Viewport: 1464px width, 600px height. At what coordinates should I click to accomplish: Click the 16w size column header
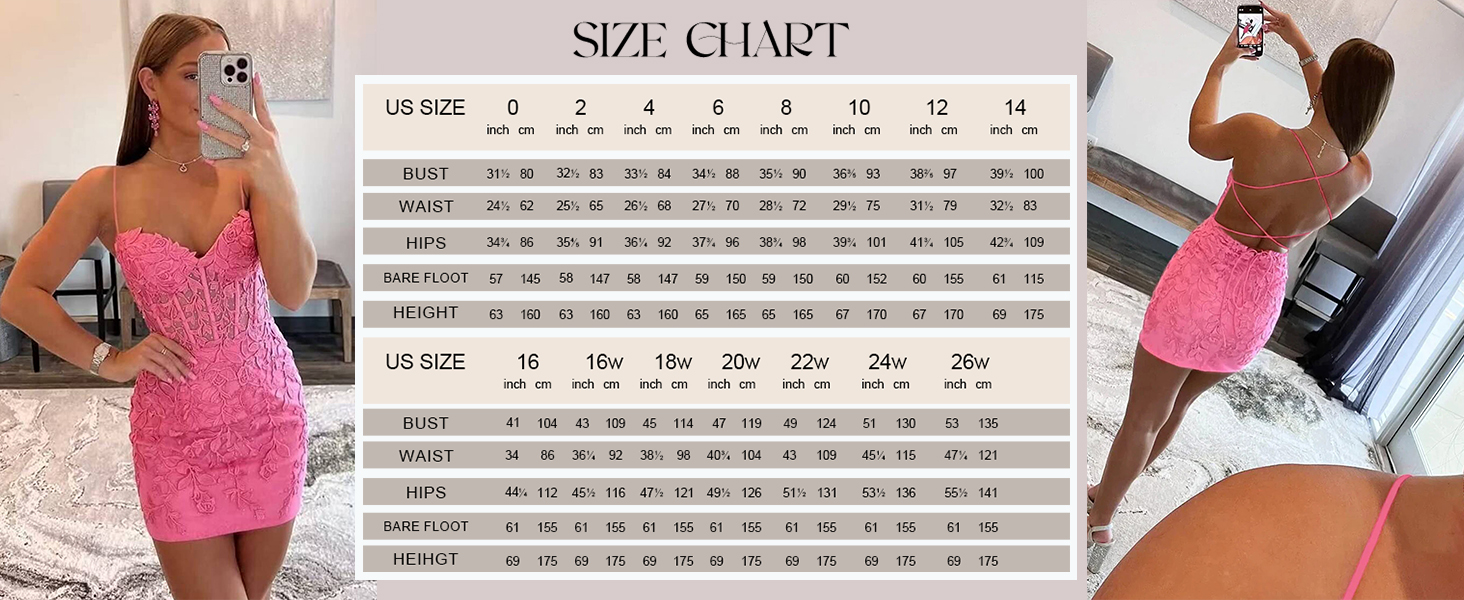coord(604,362)
